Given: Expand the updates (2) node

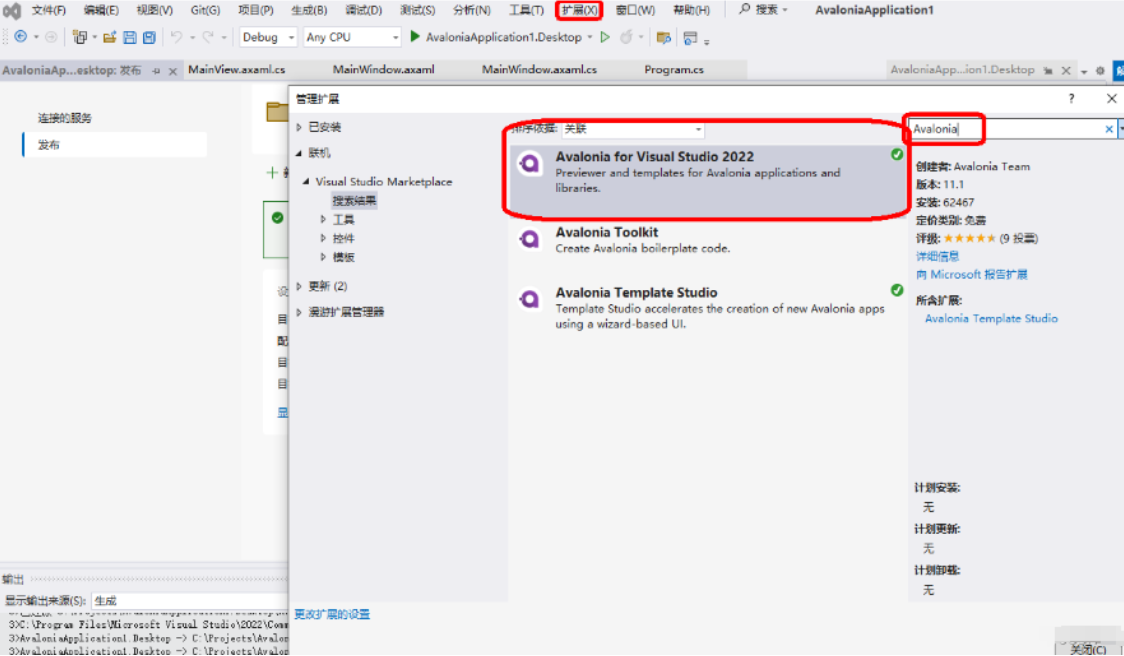Looking at the screenshot, I should 300,287.
